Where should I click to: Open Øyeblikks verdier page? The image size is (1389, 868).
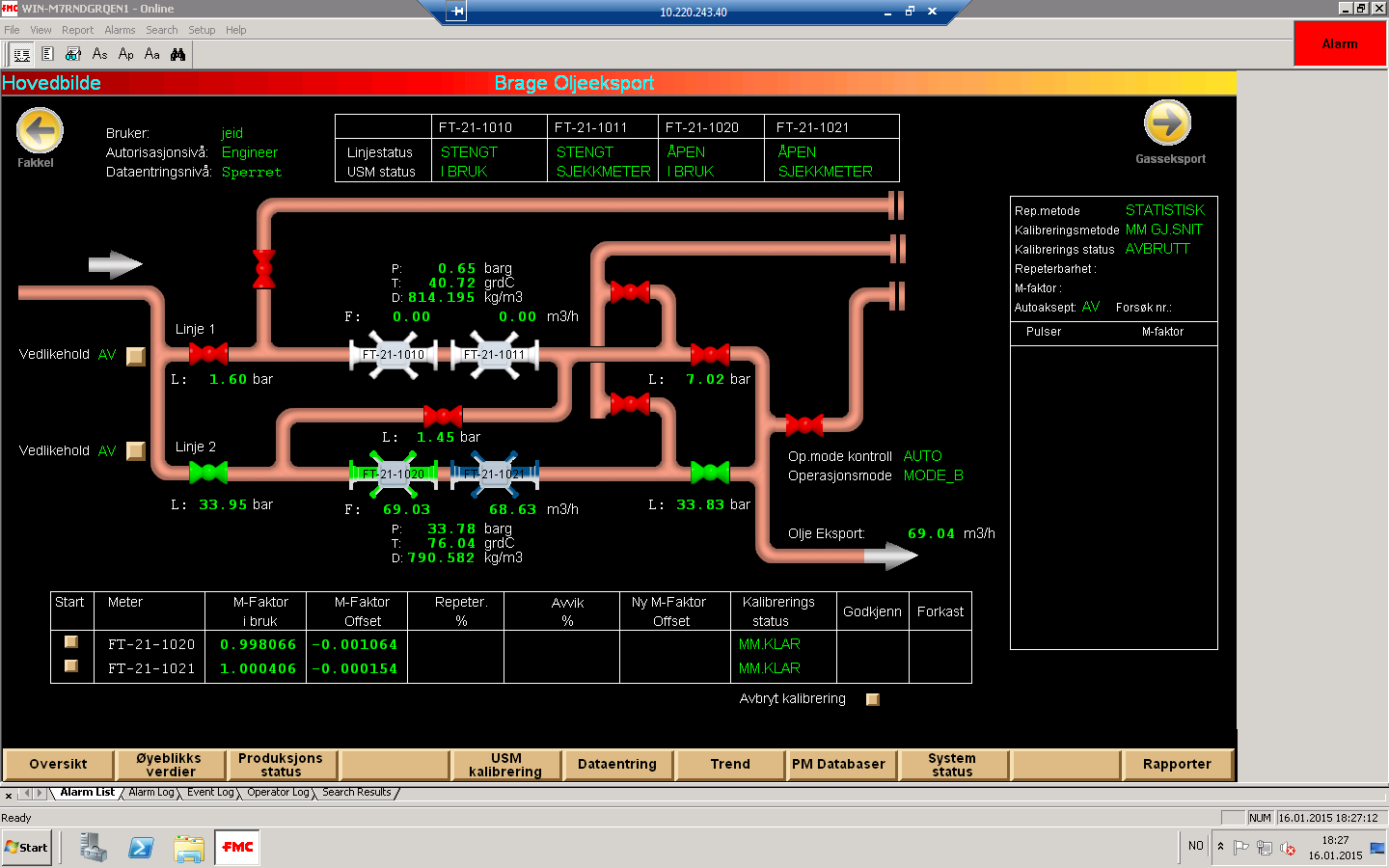pos(171,765)
